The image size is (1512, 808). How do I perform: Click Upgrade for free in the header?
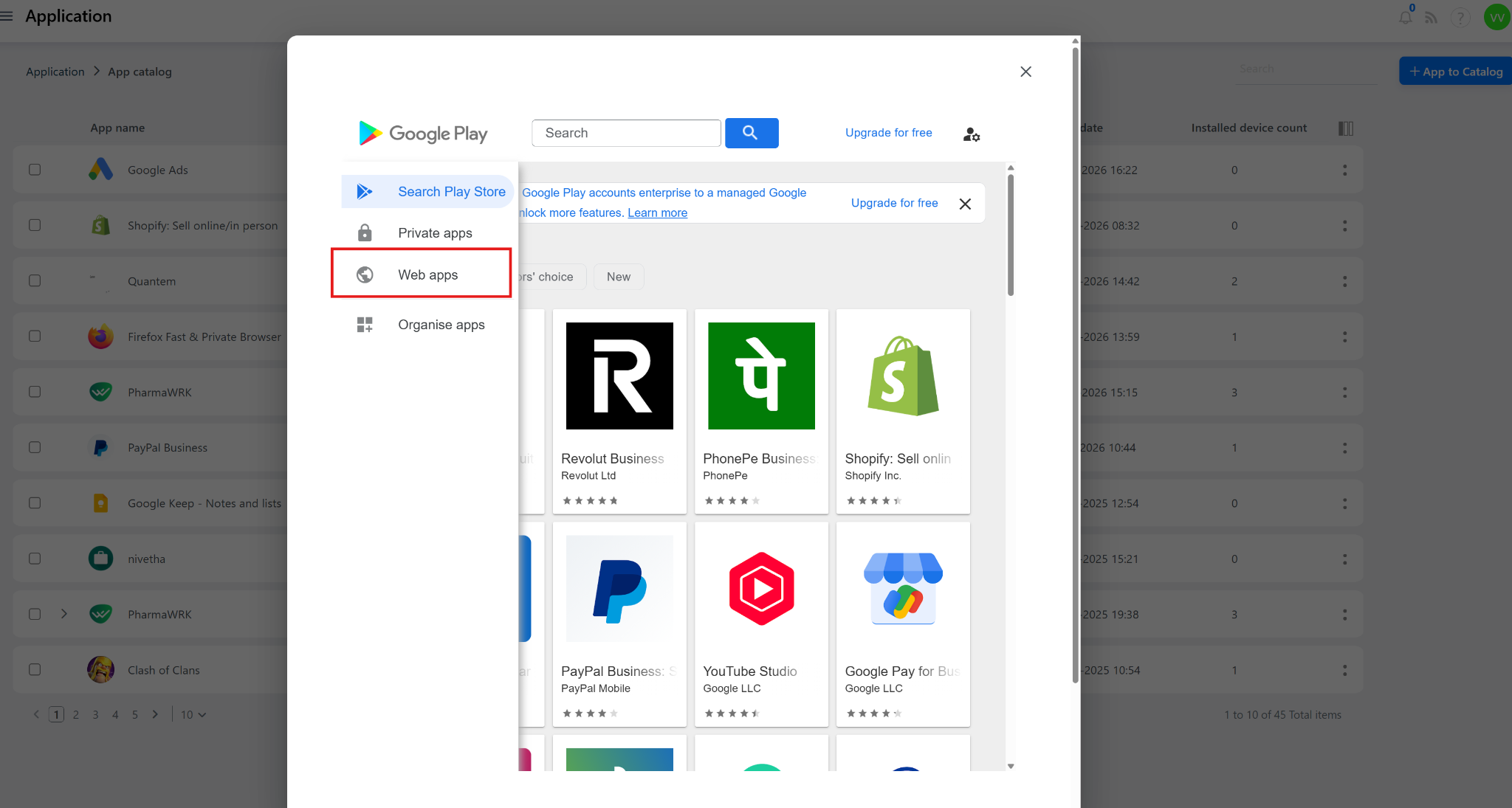tap(888, 133)
